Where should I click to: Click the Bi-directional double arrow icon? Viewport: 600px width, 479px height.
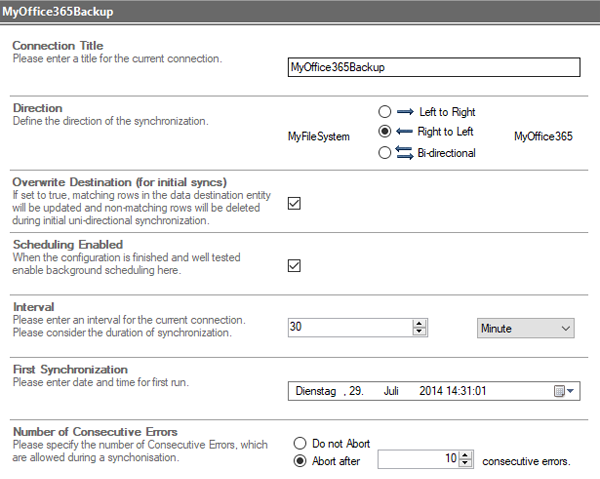click(x=405, y=153)
